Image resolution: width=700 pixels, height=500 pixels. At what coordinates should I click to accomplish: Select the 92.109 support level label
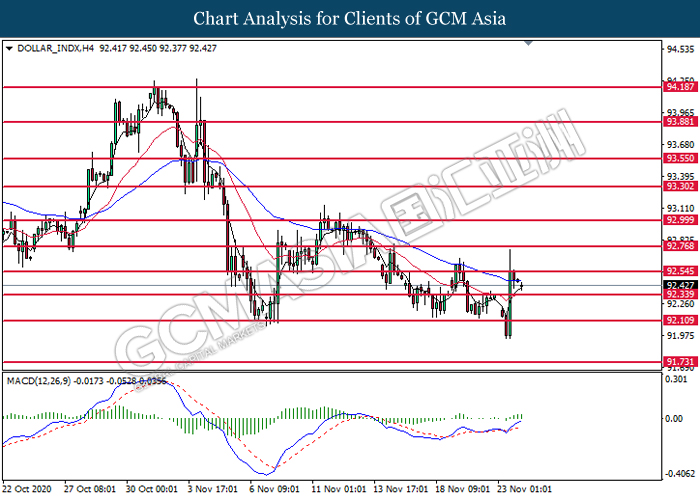(680, 320)
